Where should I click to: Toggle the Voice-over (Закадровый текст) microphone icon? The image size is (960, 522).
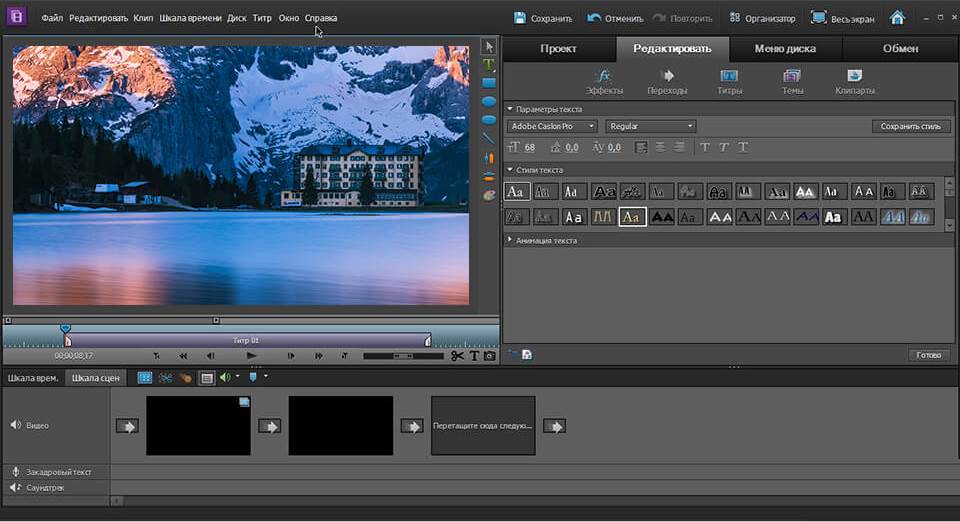(16, 471)
